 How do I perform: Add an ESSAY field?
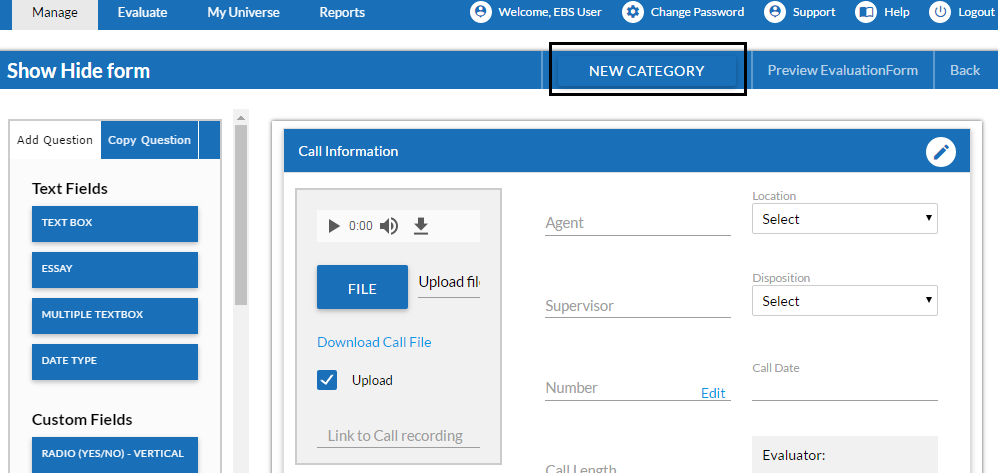tap(115, 269)
